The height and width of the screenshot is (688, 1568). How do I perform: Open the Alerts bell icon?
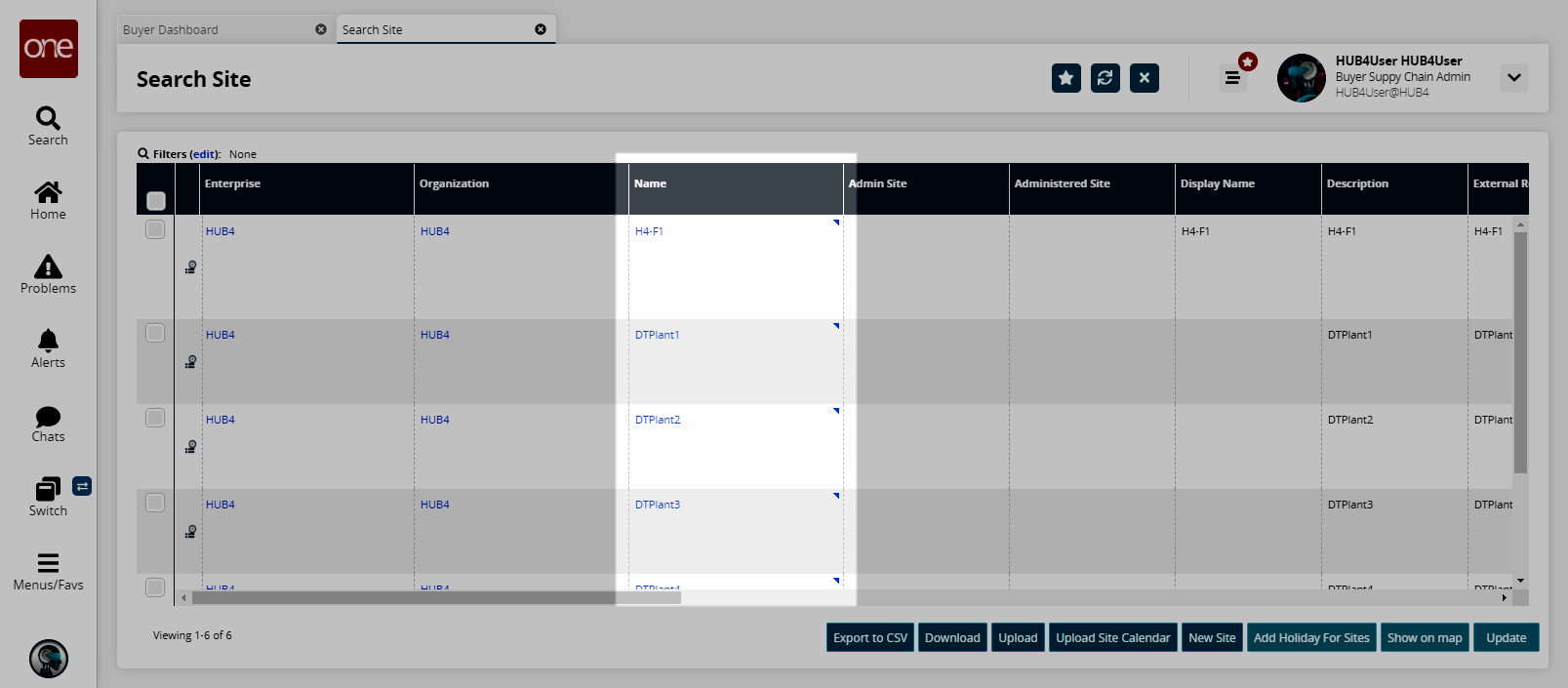tap(48, 341)
